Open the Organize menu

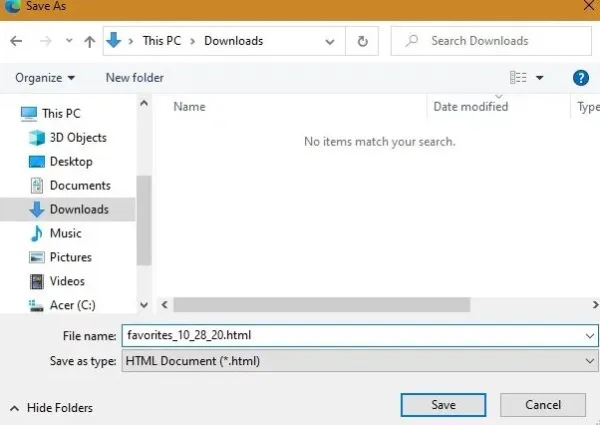click(45, 78)
